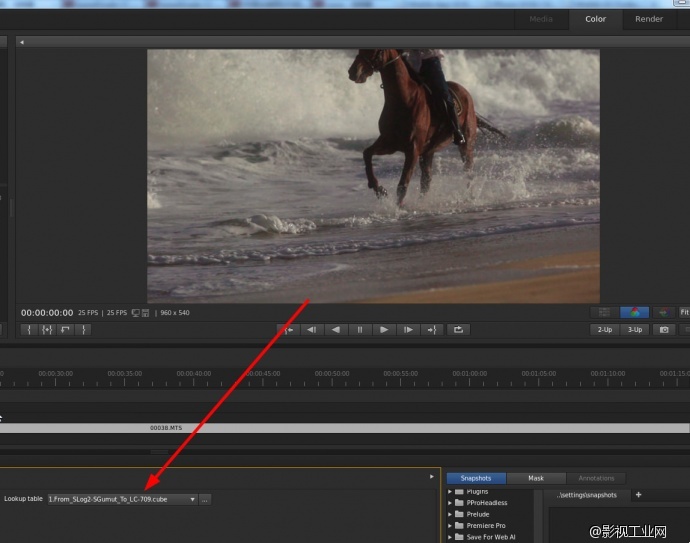Browse for LUT with ellipsis button
This screenshot has height=543, width=690.
(205, 499)
